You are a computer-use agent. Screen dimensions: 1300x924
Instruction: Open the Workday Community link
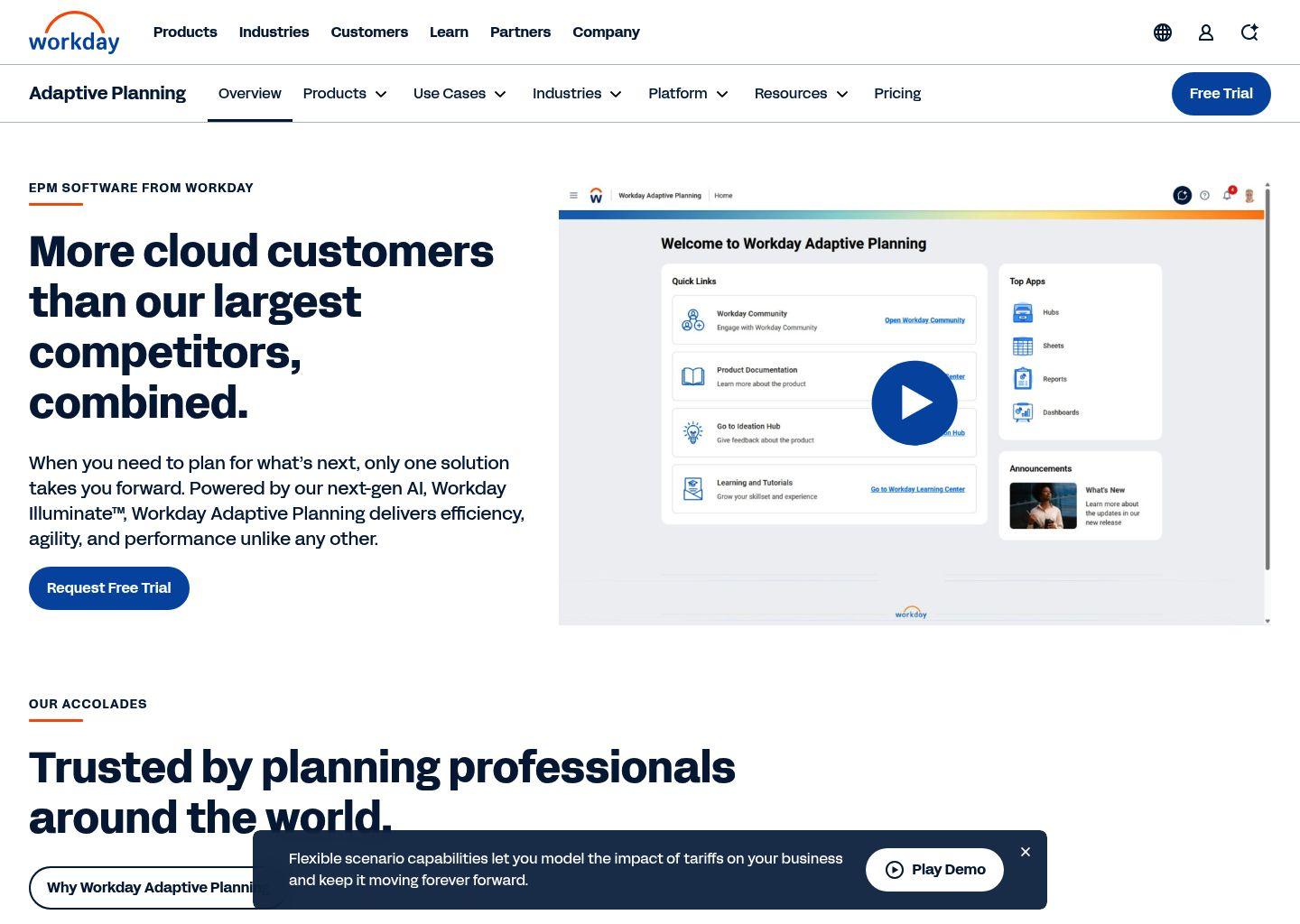point(924,320)
